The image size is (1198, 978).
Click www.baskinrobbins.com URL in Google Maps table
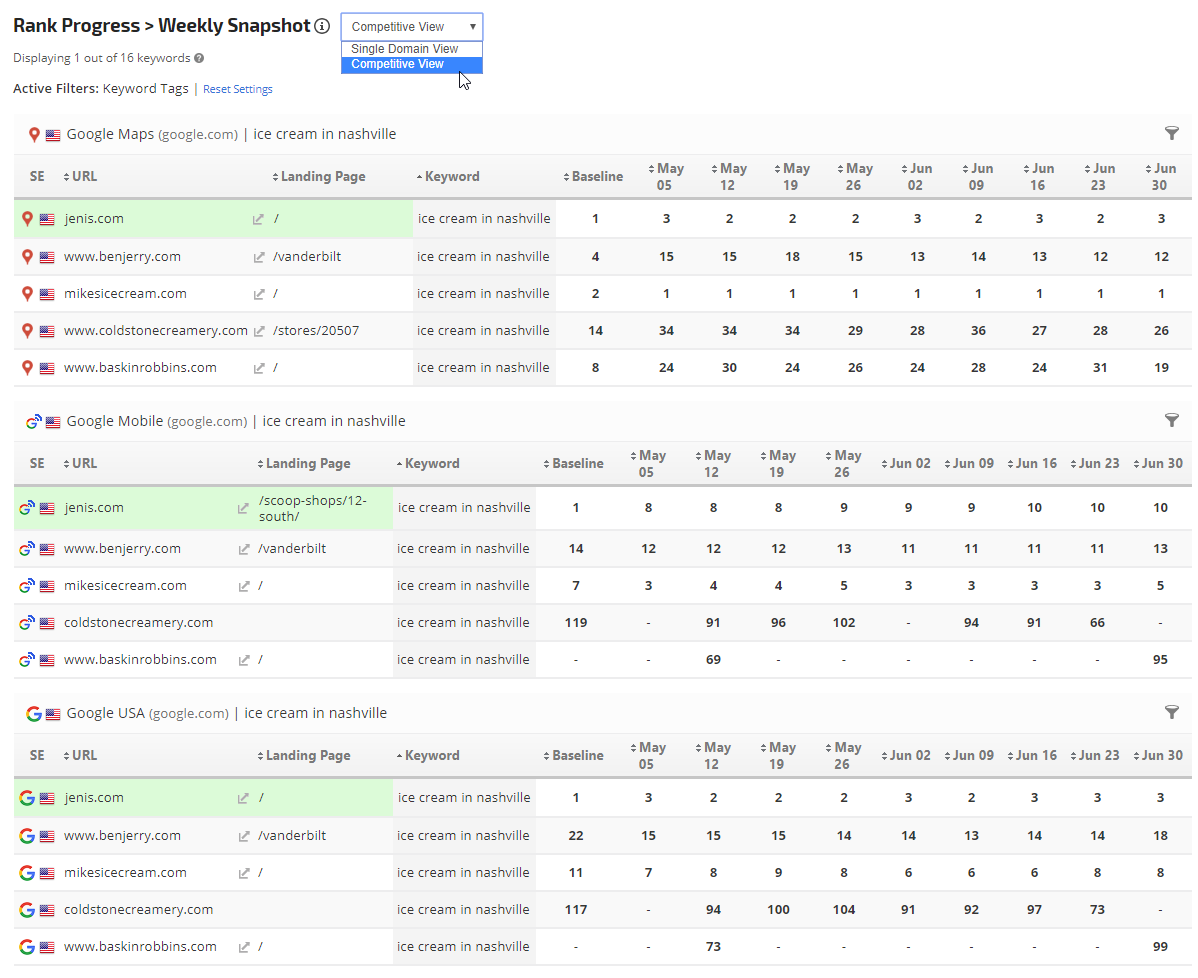[x=140, y=368]
